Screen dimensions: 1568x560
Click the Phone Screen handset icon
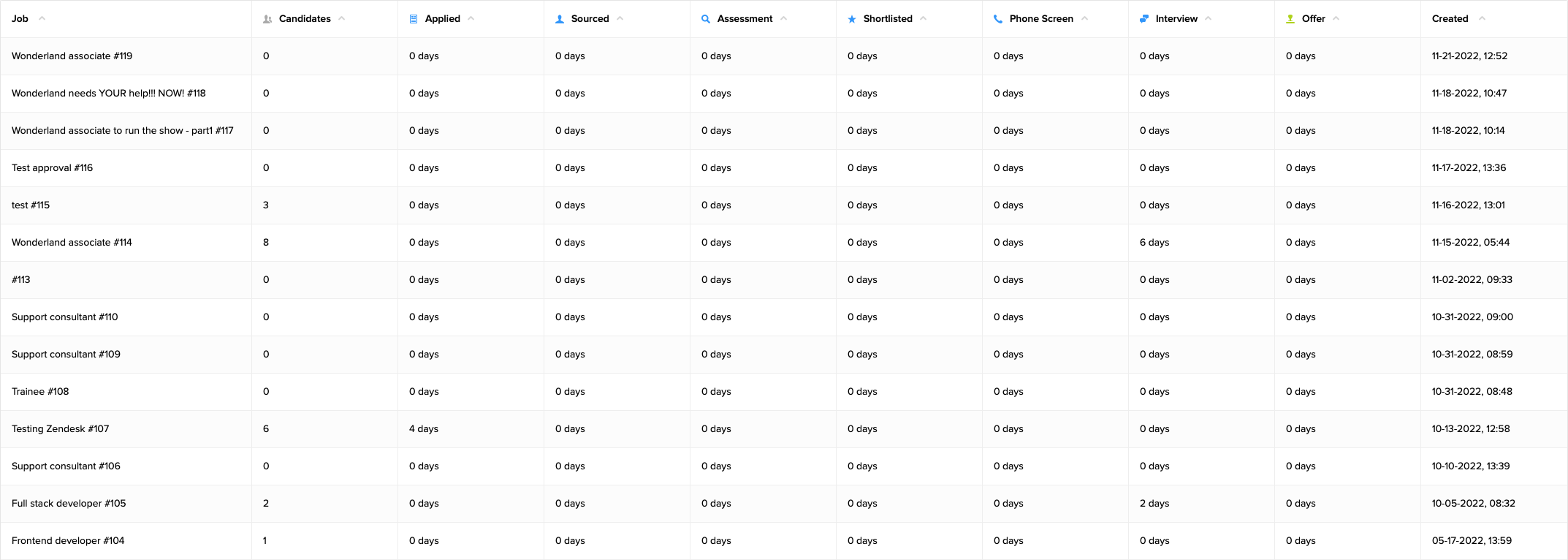pos(998,19)
